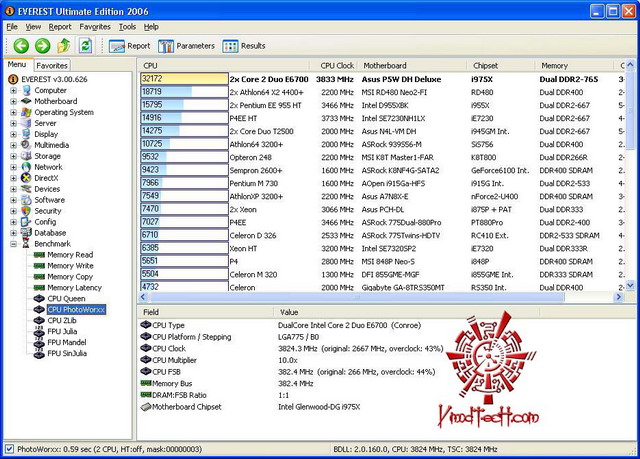
Task: Expand the Computer tree node
Action: click(x=13, y=90)
